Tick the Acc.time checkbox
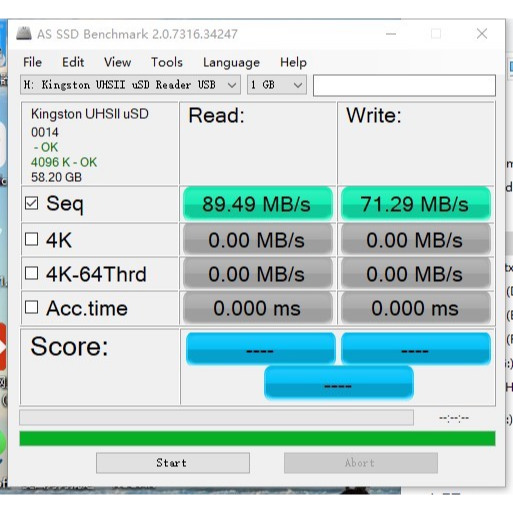 tap(31, 307)
